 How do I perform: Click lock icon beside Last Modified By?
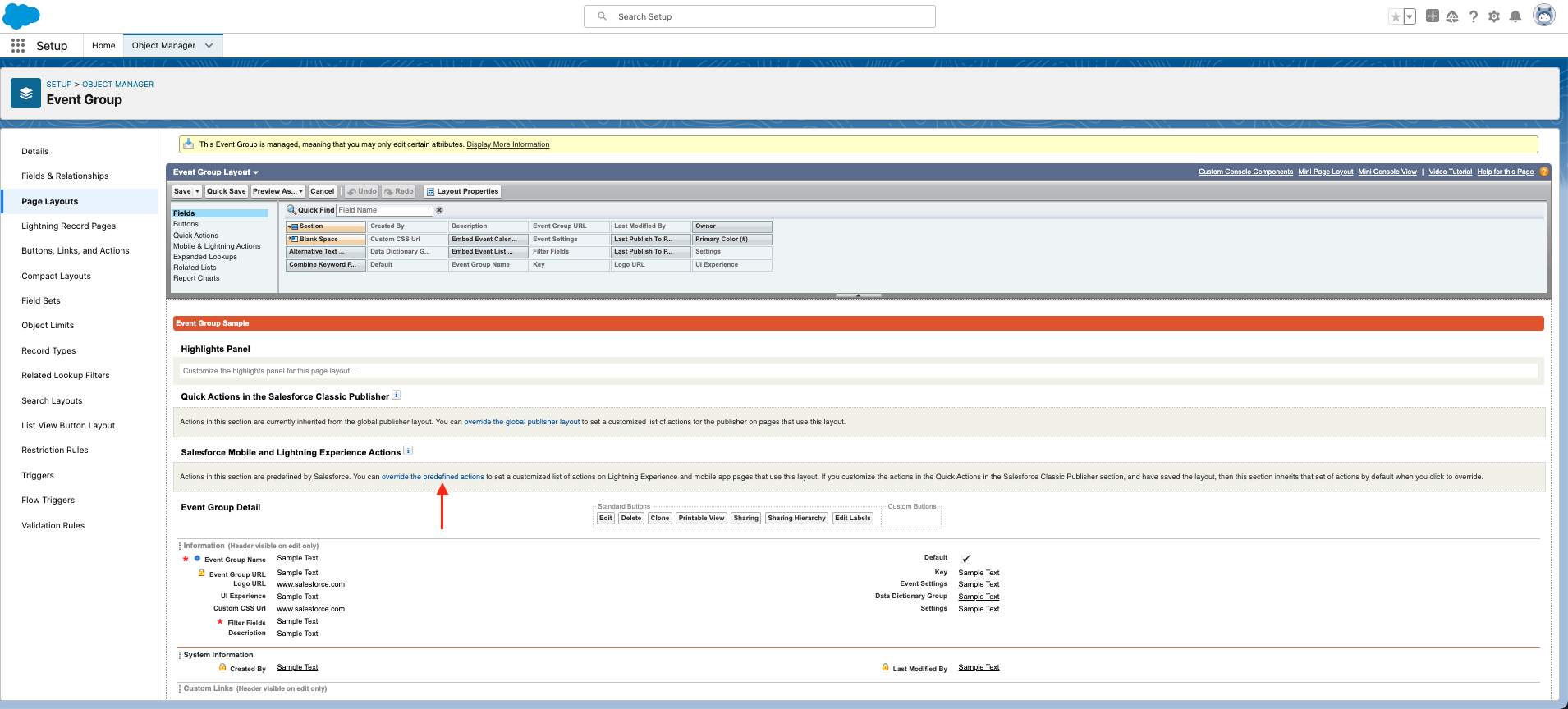tap(885, 667)
